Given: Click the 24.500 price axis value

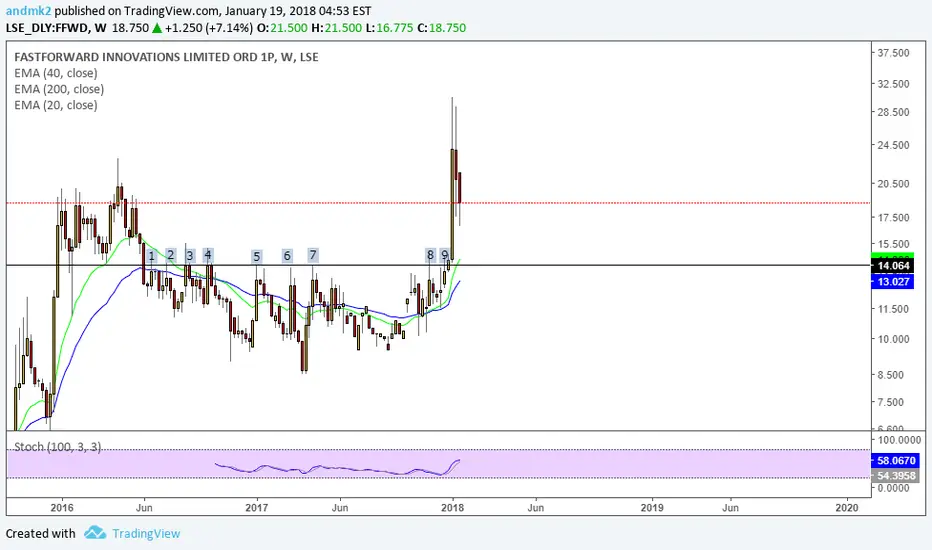Looking at the screenshot, I should point(893,145).
